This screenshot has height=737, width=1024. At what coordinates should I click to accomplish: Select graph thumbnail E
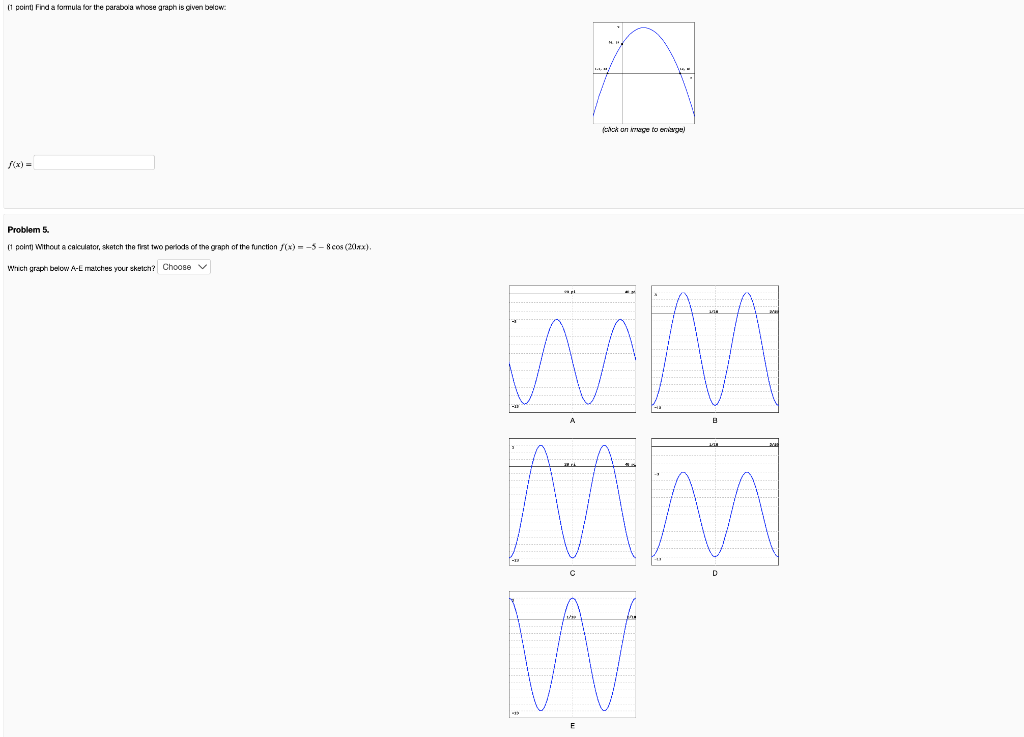point(572,654)
